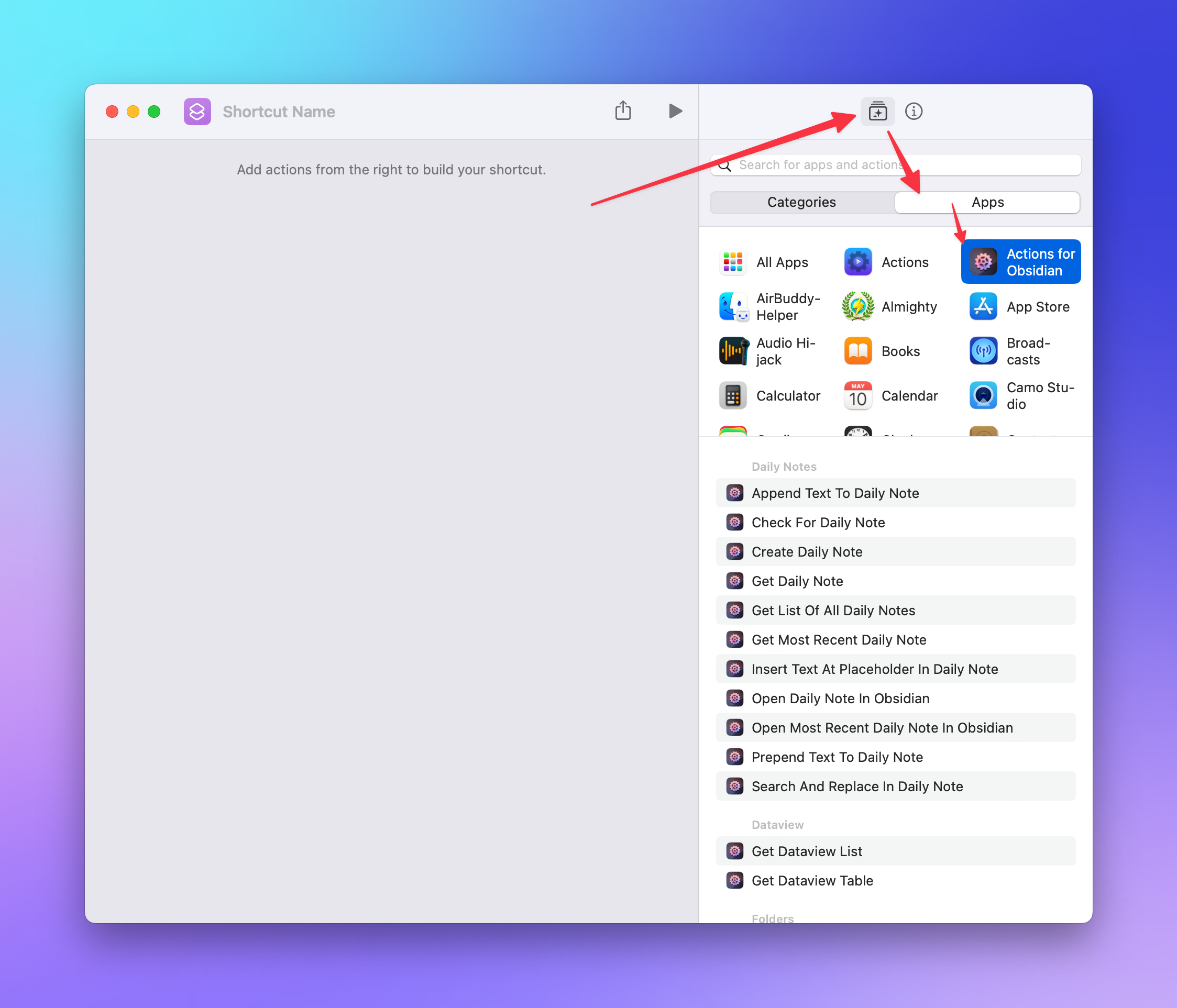Select the Calendar app entry
The image size is (1177, 1008).
coord(892,396)
